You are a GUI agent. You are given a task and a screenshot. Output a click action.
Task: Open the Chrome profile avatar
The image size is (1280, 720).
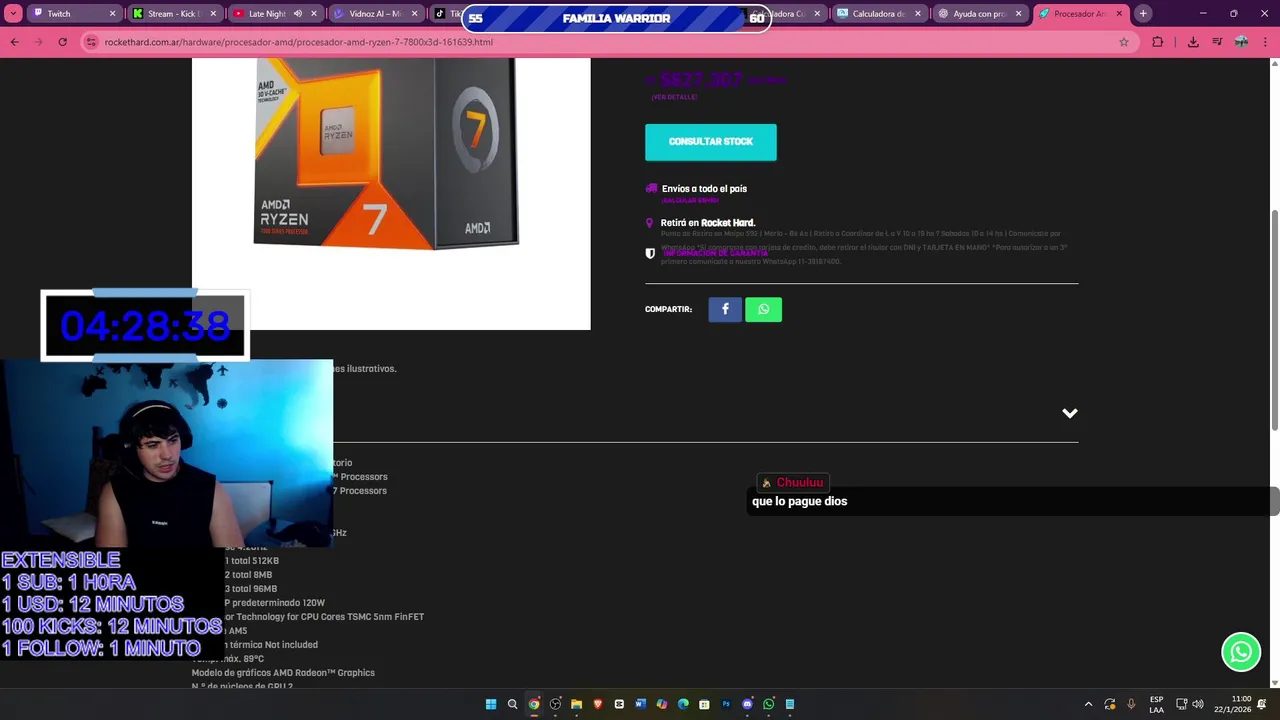point(1241,42)
